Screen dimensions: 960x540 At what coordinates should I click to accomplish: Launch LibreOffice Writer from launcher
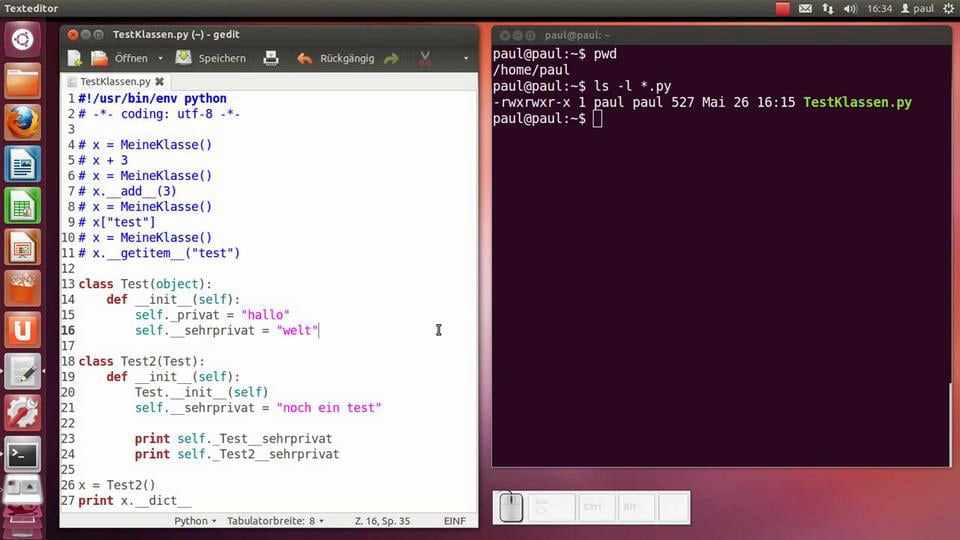(23, 164)
